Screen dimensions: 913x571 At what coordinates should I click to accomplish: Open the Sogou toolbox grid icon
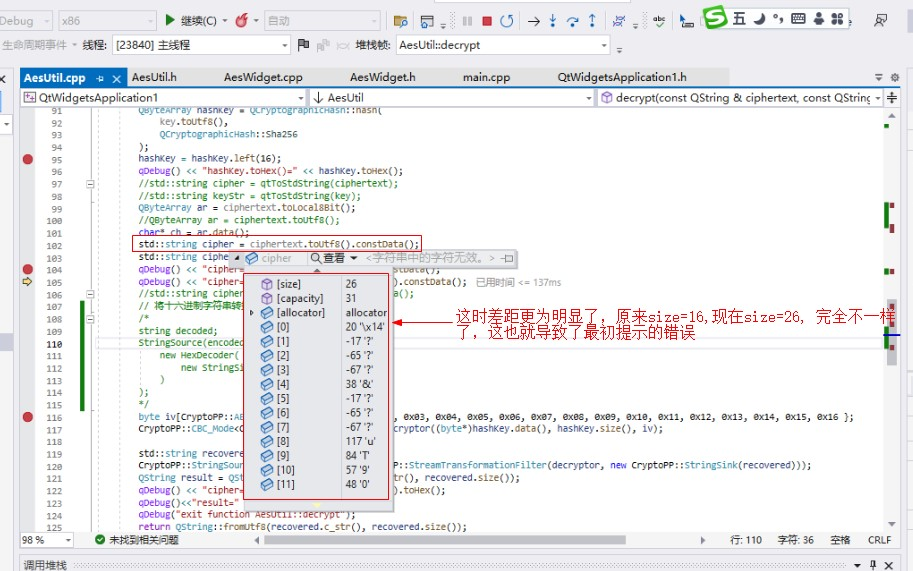837,19
